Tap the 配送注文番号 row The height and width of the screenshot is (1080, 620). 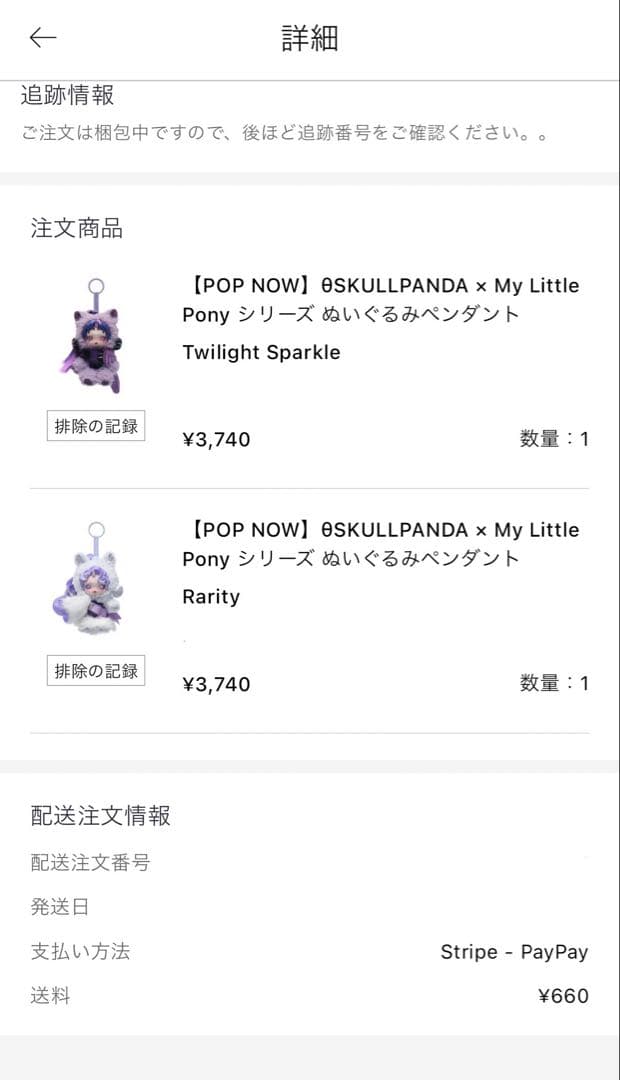(x=89, y=864)
